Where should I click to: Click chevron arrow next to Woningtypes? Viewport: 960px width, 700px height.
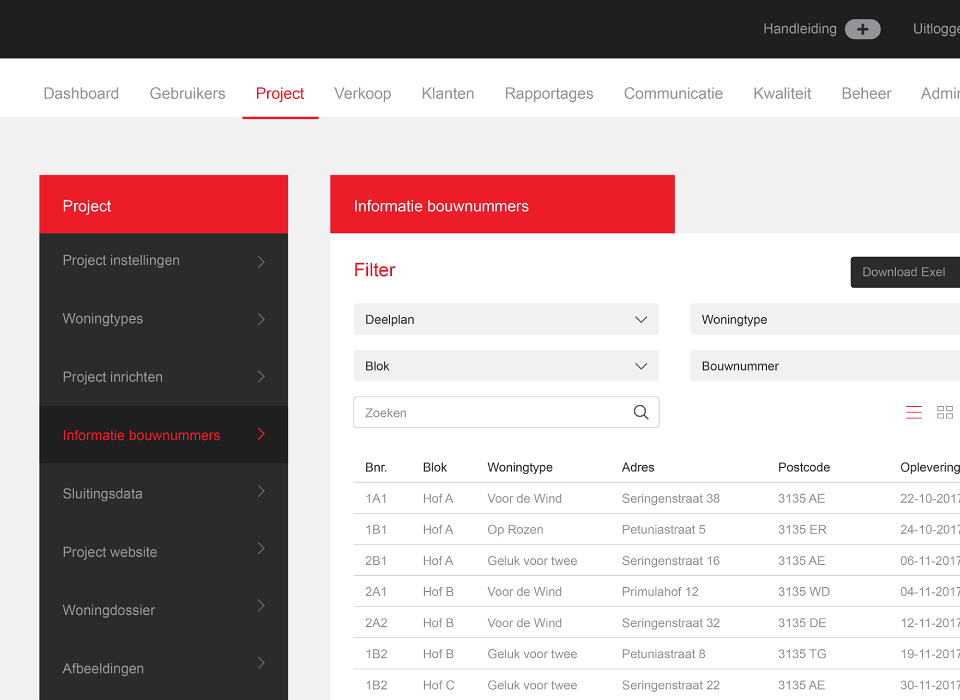pyautogui.click(x=261, y=319)
